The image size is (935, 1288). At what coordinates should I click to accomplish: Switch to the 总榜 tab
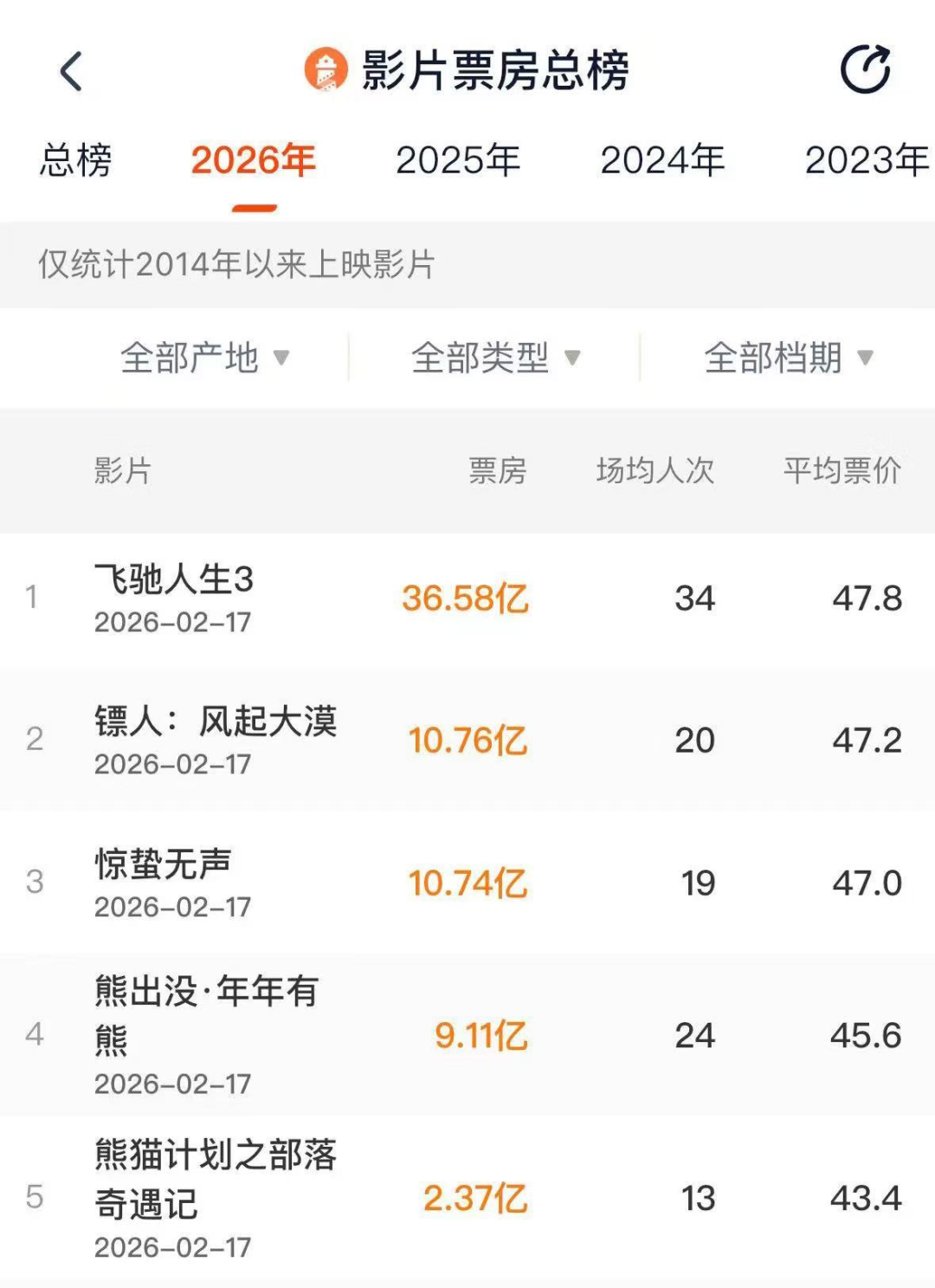tap(76, 160)
